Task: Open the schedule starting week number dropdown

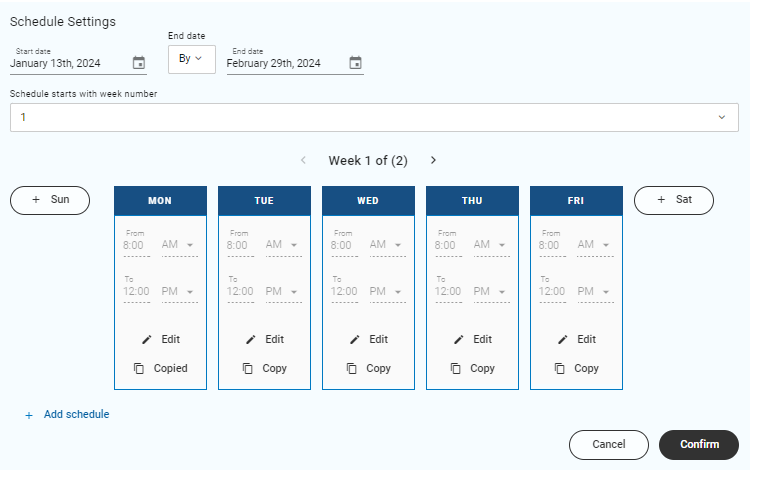Action: pyautogui.click(x=722, y=118)
